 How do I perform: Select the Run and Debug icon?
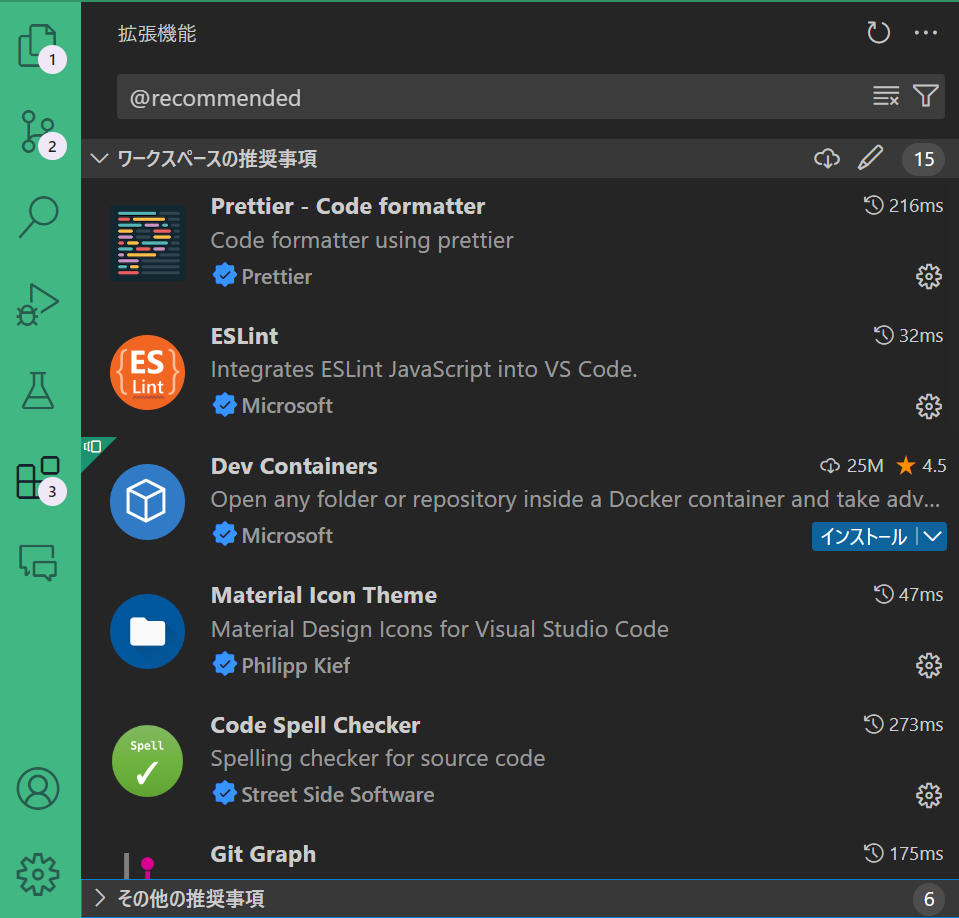(x=38, y=304)
